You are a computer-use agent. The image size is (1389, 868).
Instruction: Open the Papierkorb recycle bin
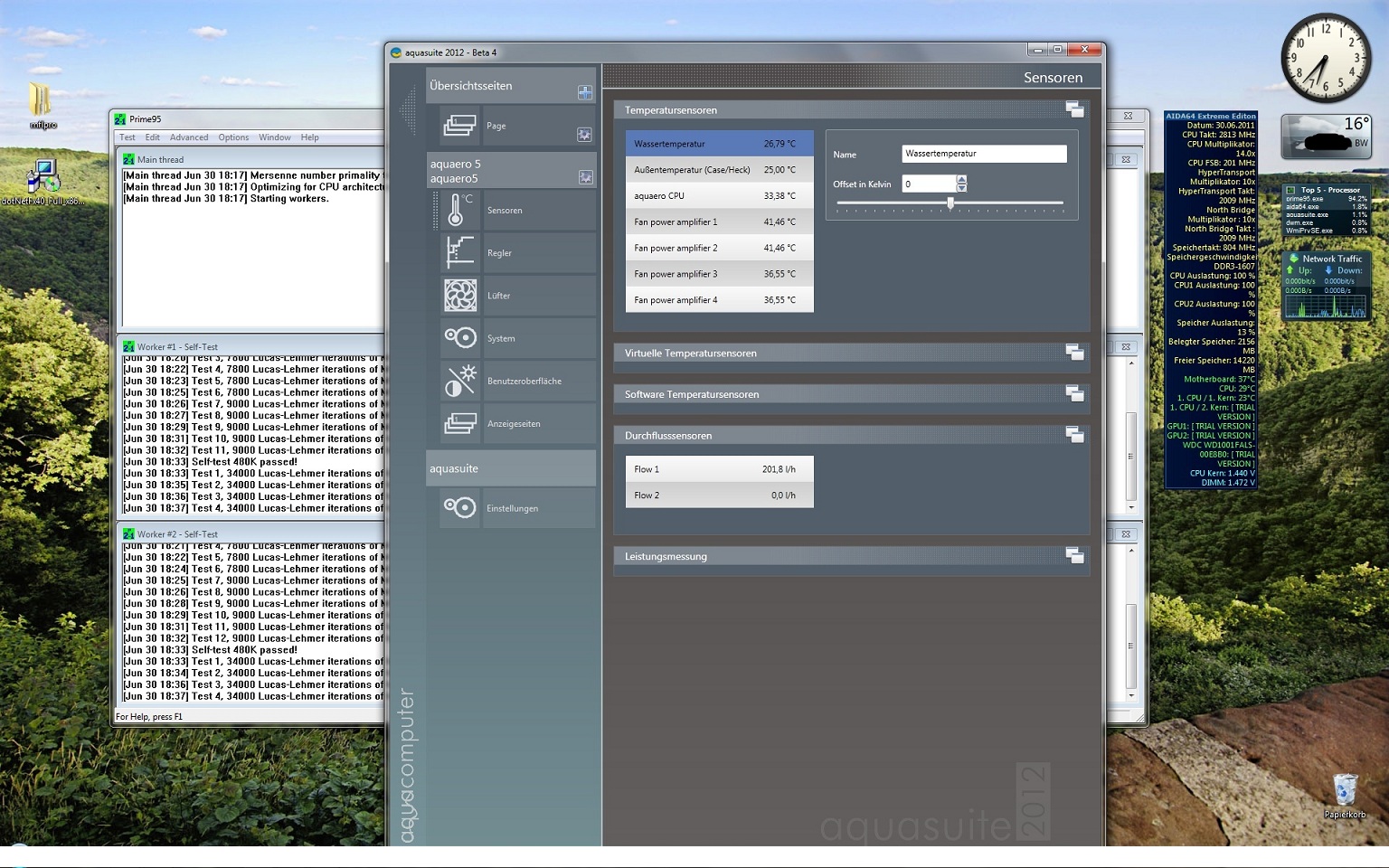point(1345,795)
